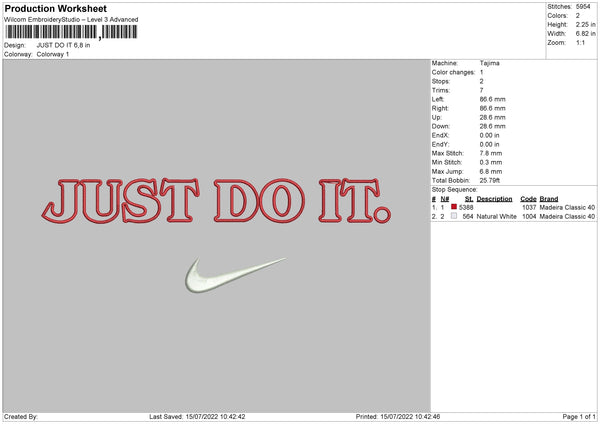Click the Width value "6.82 in"

[x=585, y=34]
